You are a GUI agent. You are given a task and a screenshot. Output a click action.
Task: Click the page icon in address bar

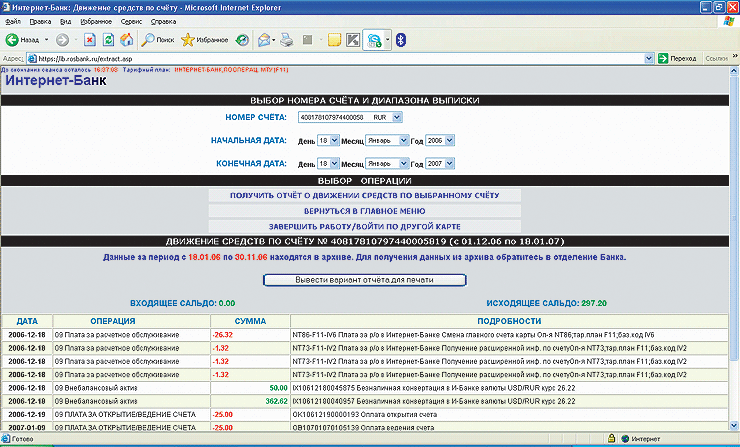[x=32, y=59]
